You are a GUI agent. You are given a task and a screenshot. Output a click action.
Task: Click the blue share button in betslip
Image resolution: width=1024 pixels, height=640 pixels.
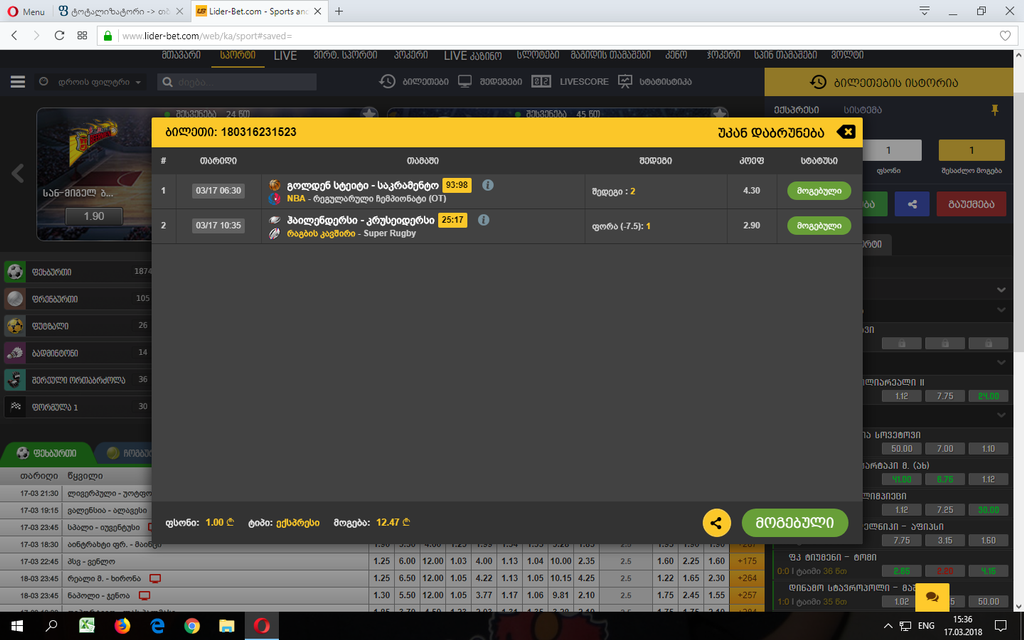click(912, 204)
